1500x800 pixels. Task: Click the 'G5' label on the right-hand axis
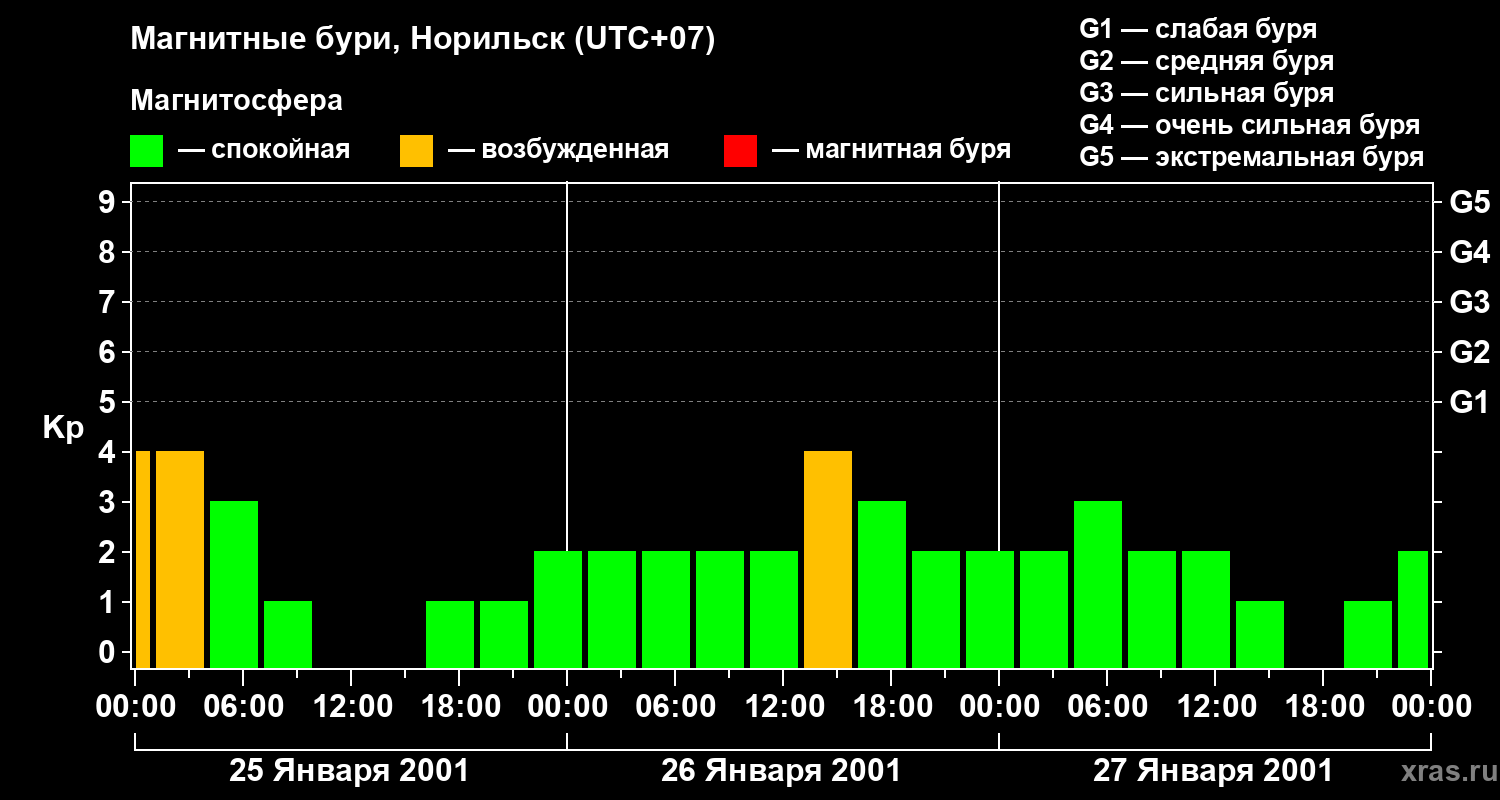(x=1469, y=202)
